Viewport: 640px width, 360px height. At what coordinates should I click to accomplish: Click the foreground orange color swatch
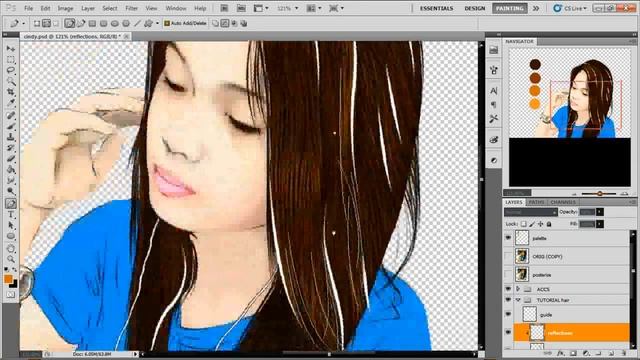8,279
